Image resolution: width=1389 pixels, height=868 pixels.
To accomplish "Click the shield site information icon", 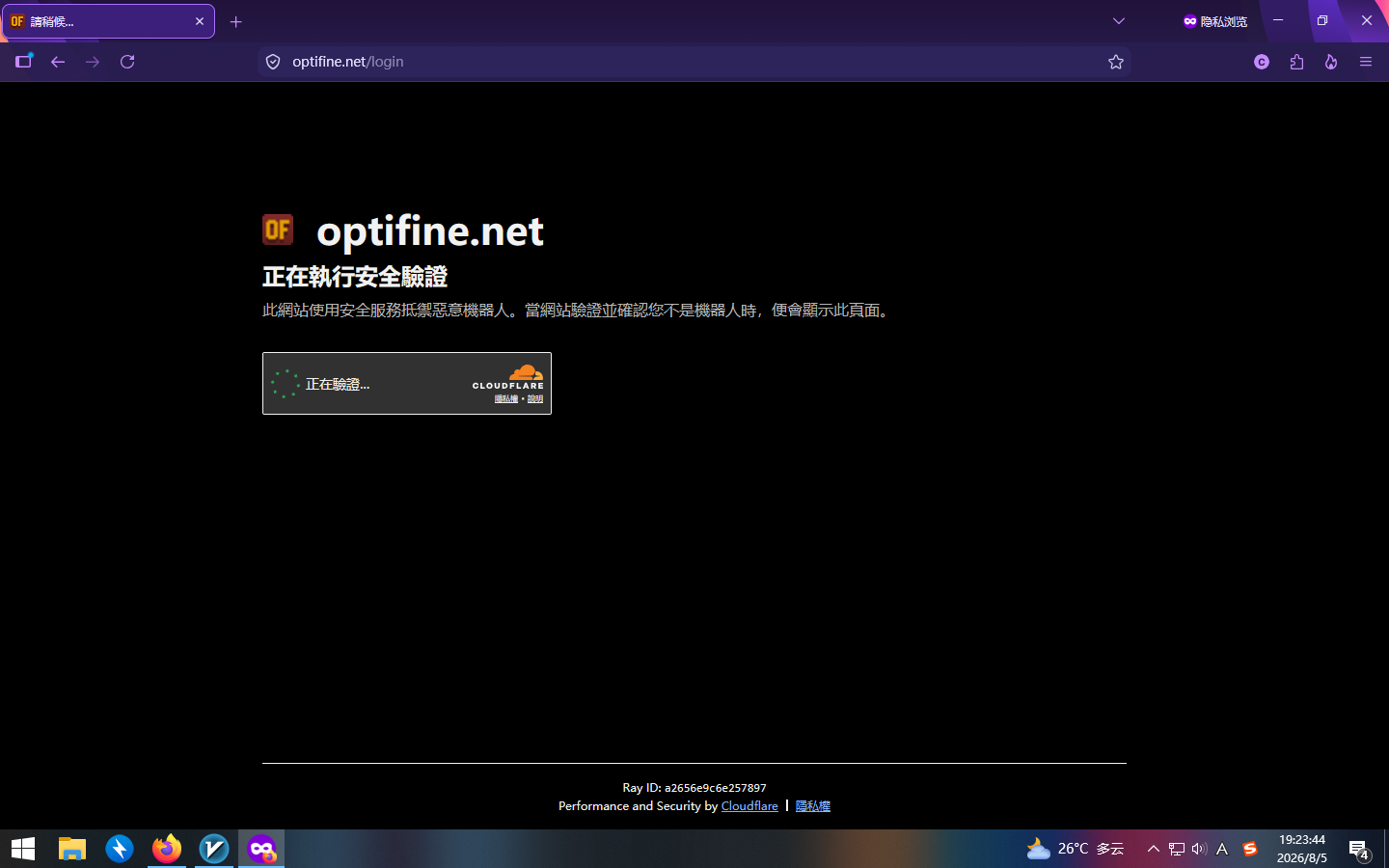I will [273, 62].
